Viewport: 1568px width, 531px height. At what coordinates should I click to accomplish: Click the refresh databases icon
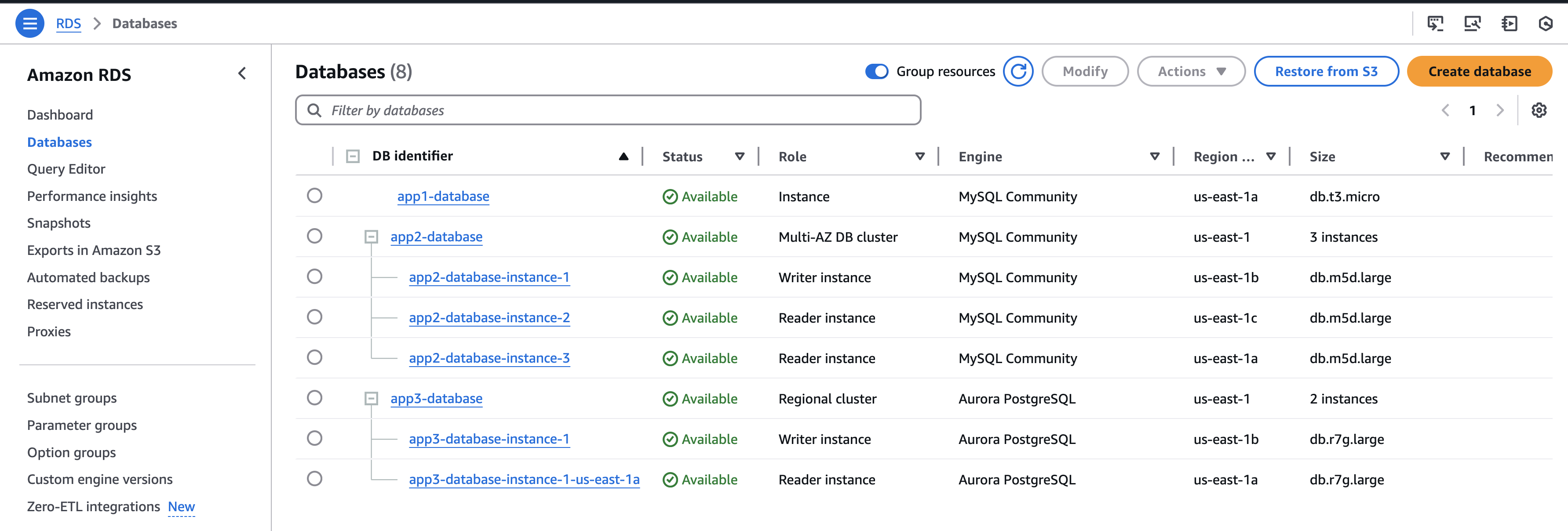click(x=1018, y=72)
